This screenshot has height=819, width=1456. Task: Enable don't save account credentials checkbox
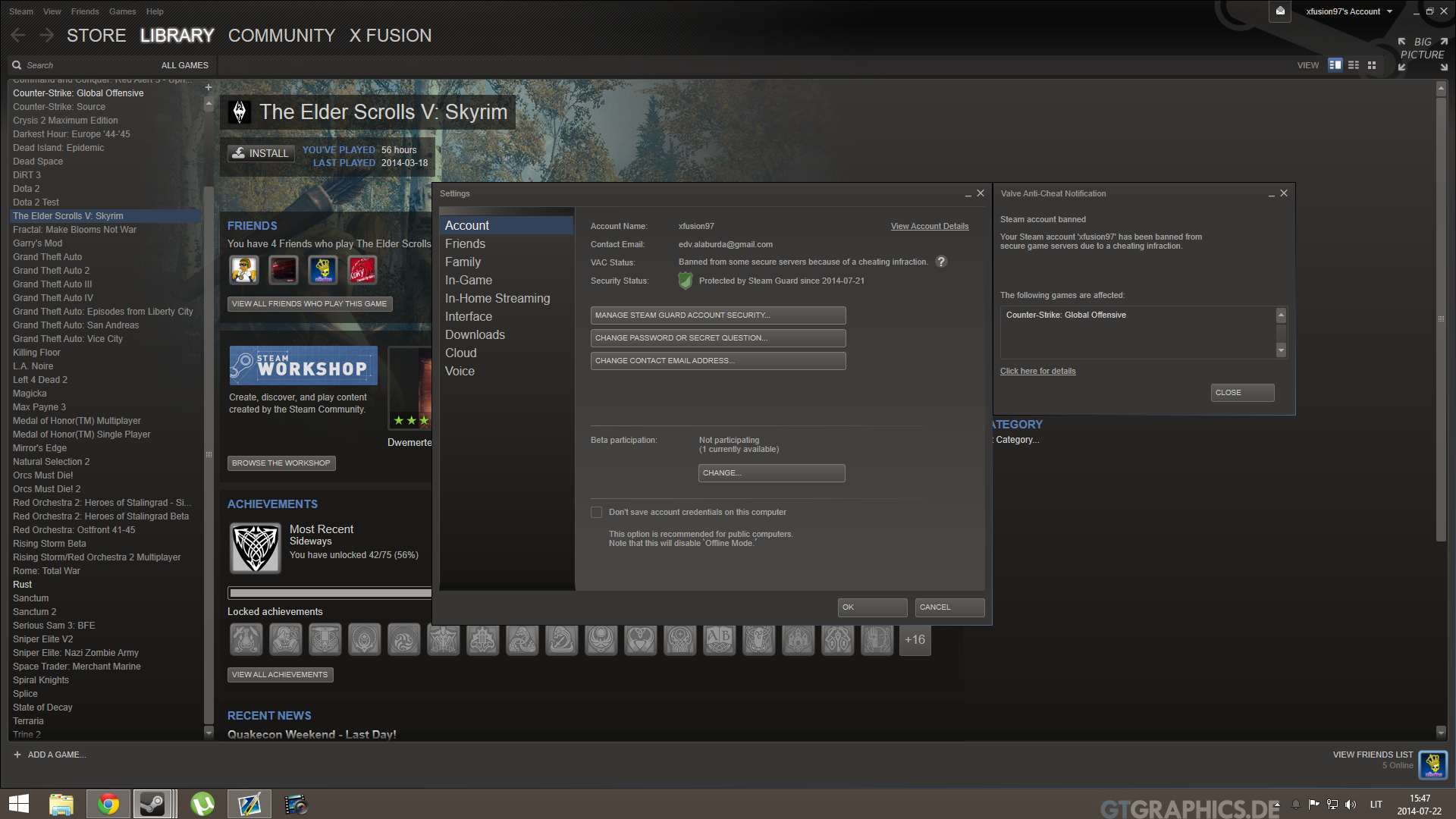597,513
